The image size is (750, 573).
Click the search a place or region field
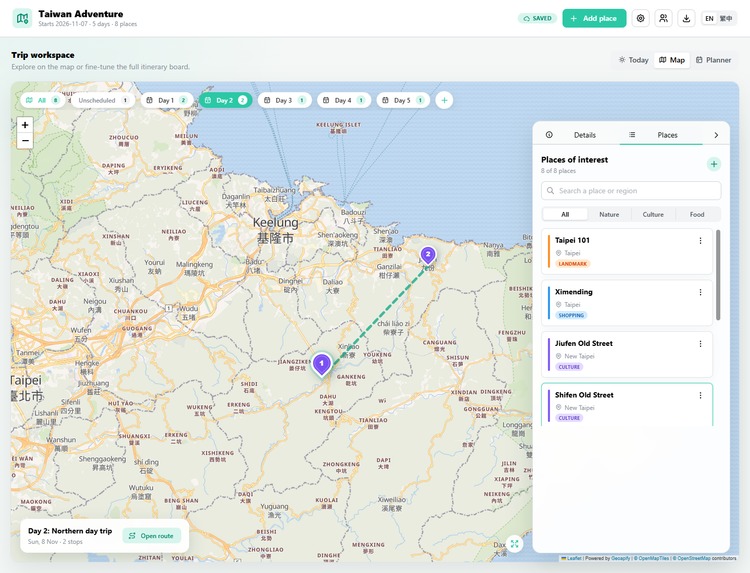point(631,190)
